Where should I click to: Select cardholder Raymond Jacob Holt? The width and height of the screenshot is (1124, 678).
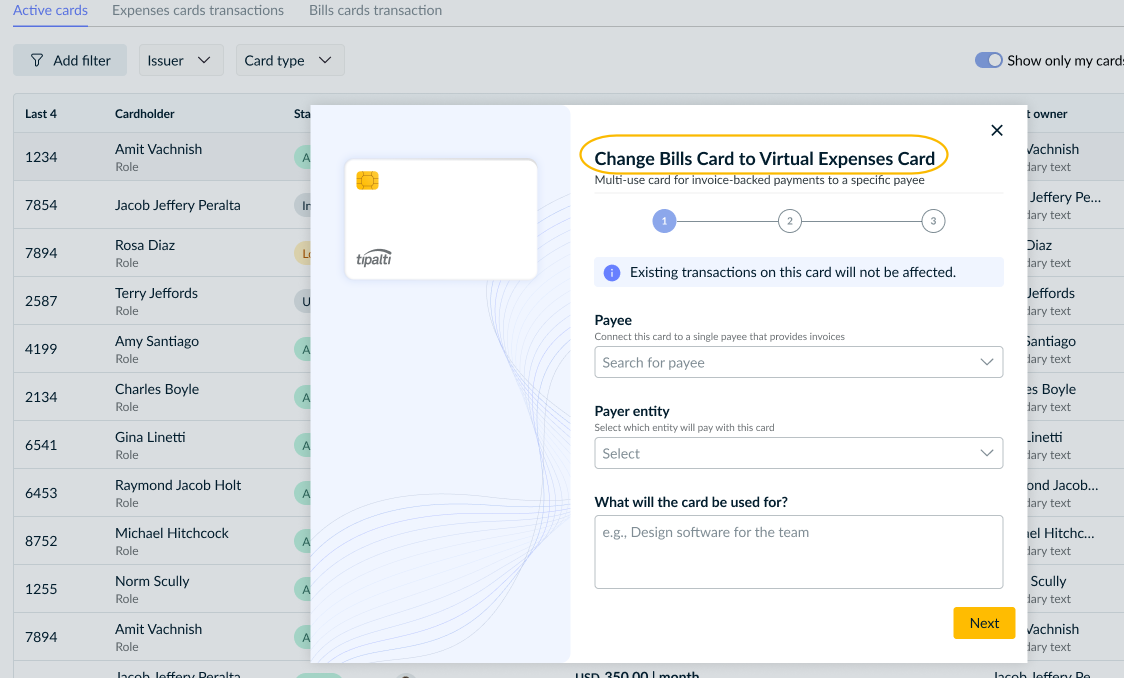pos(178,485)
